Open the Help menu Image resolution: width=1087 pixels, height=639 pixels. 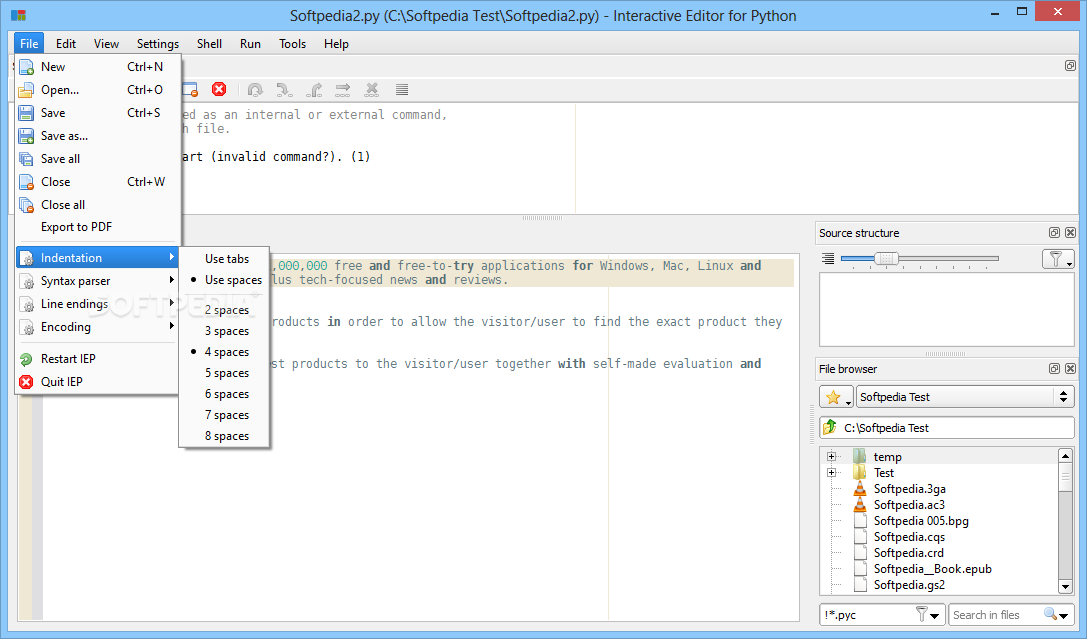336,44
